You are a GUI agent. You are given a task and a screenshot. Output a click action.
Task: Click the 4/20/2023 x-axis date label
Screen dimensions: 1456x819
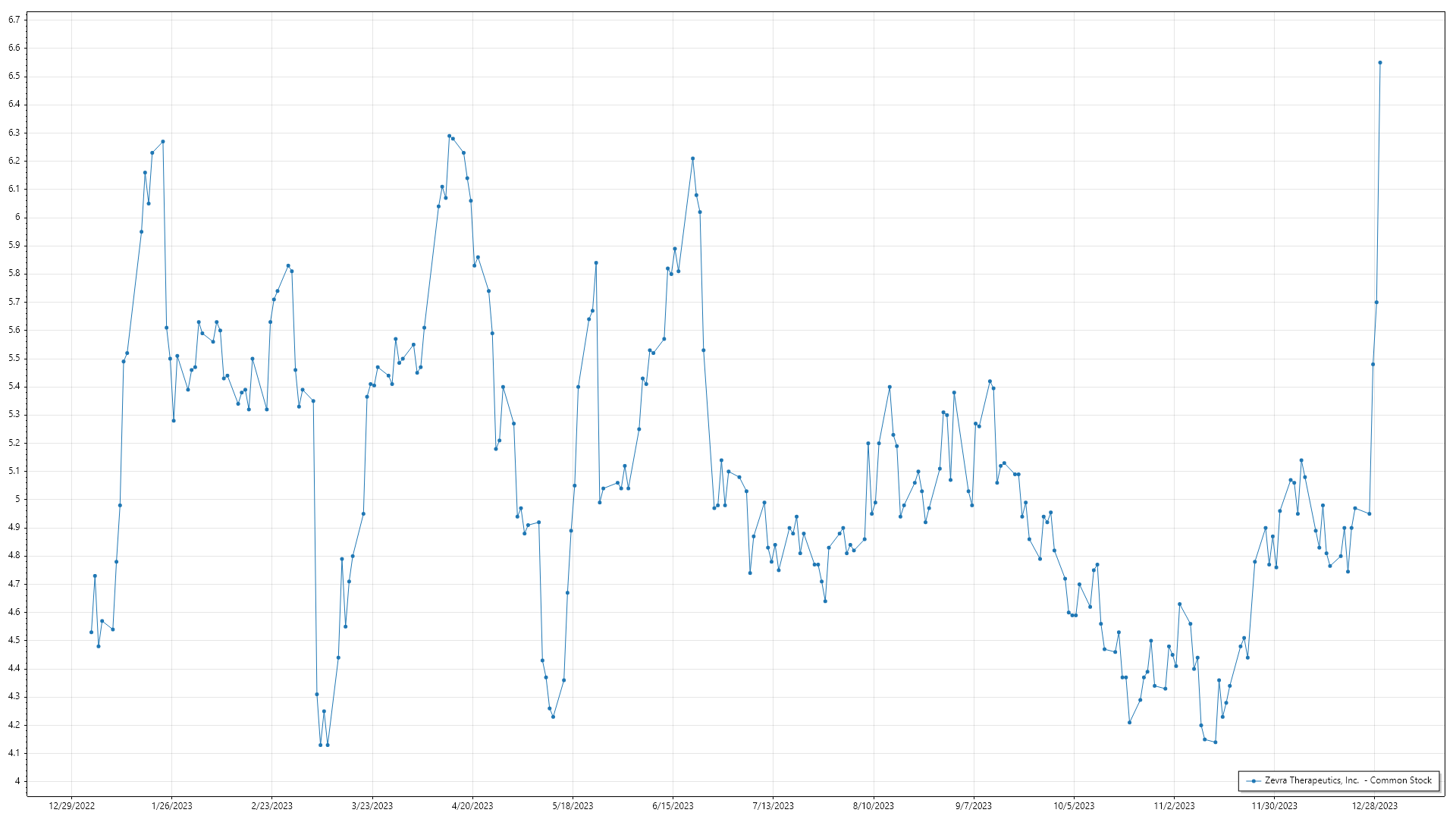pyautogui.click(x=472, y=806)
